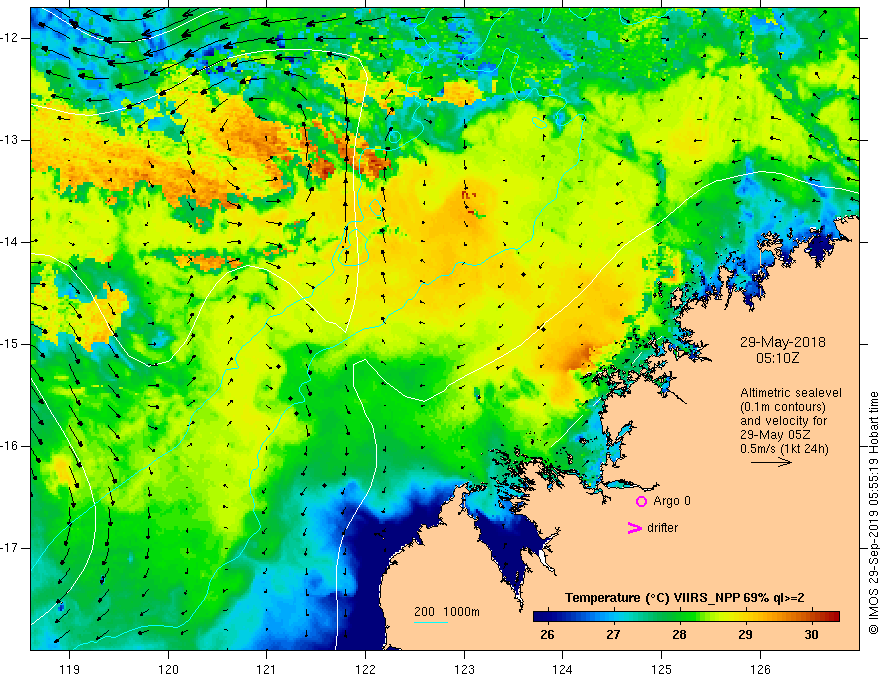This screenshot has height=680, width=880.
Task: Click the longitude label 121
Action: [x=267, y=669]
